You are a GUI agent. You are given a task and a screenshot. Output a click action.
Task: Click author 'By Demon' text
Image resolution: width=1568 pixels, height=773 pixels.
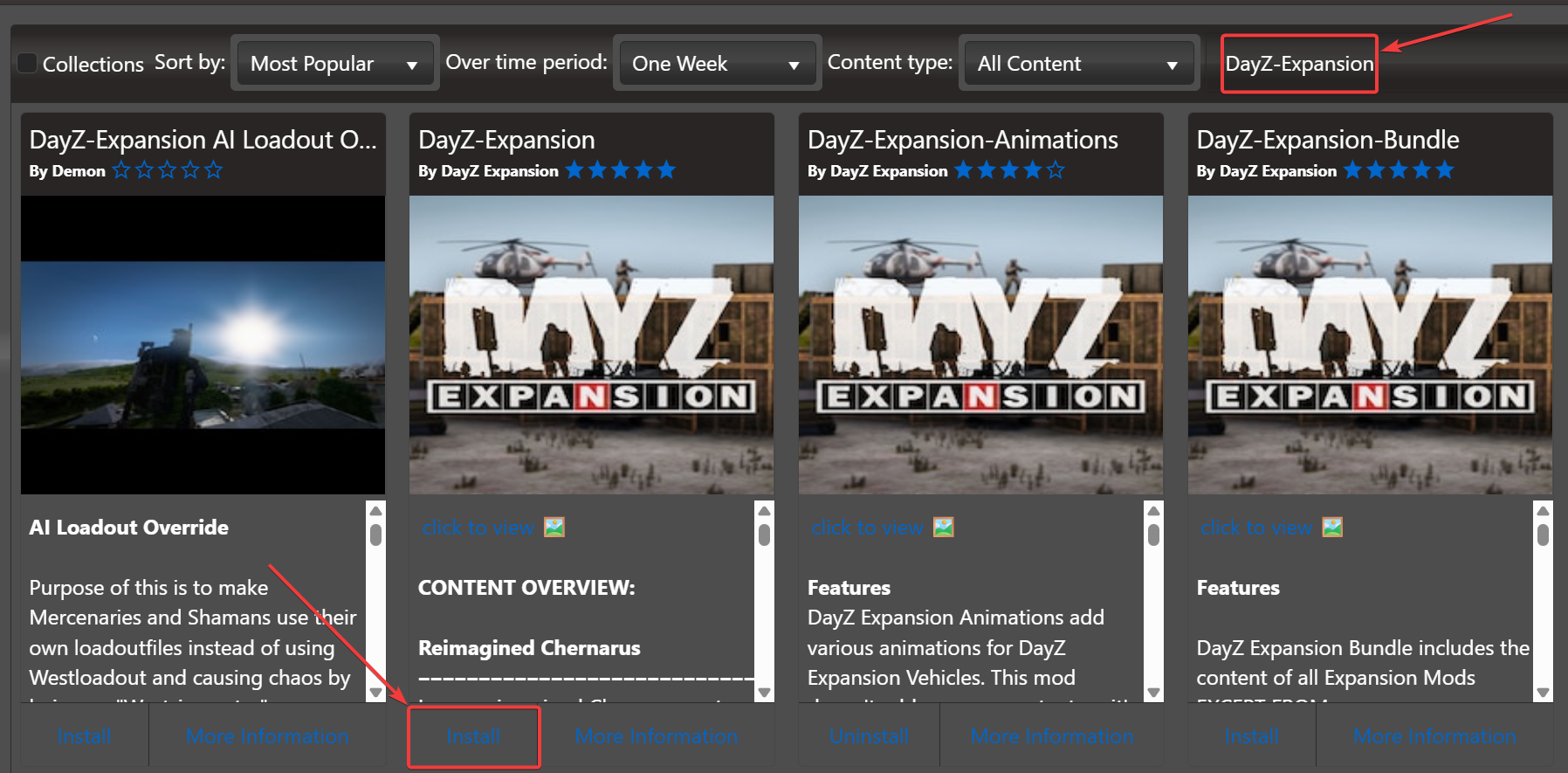pyautogui.click(x=67, y=171)
